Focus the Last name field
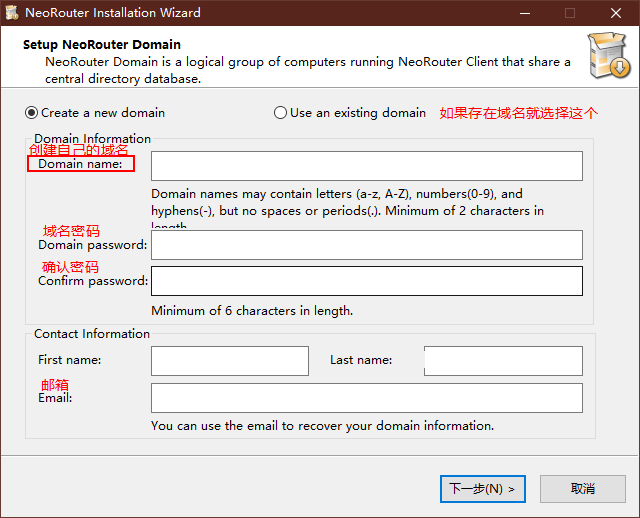 click(x=503, y=361)
